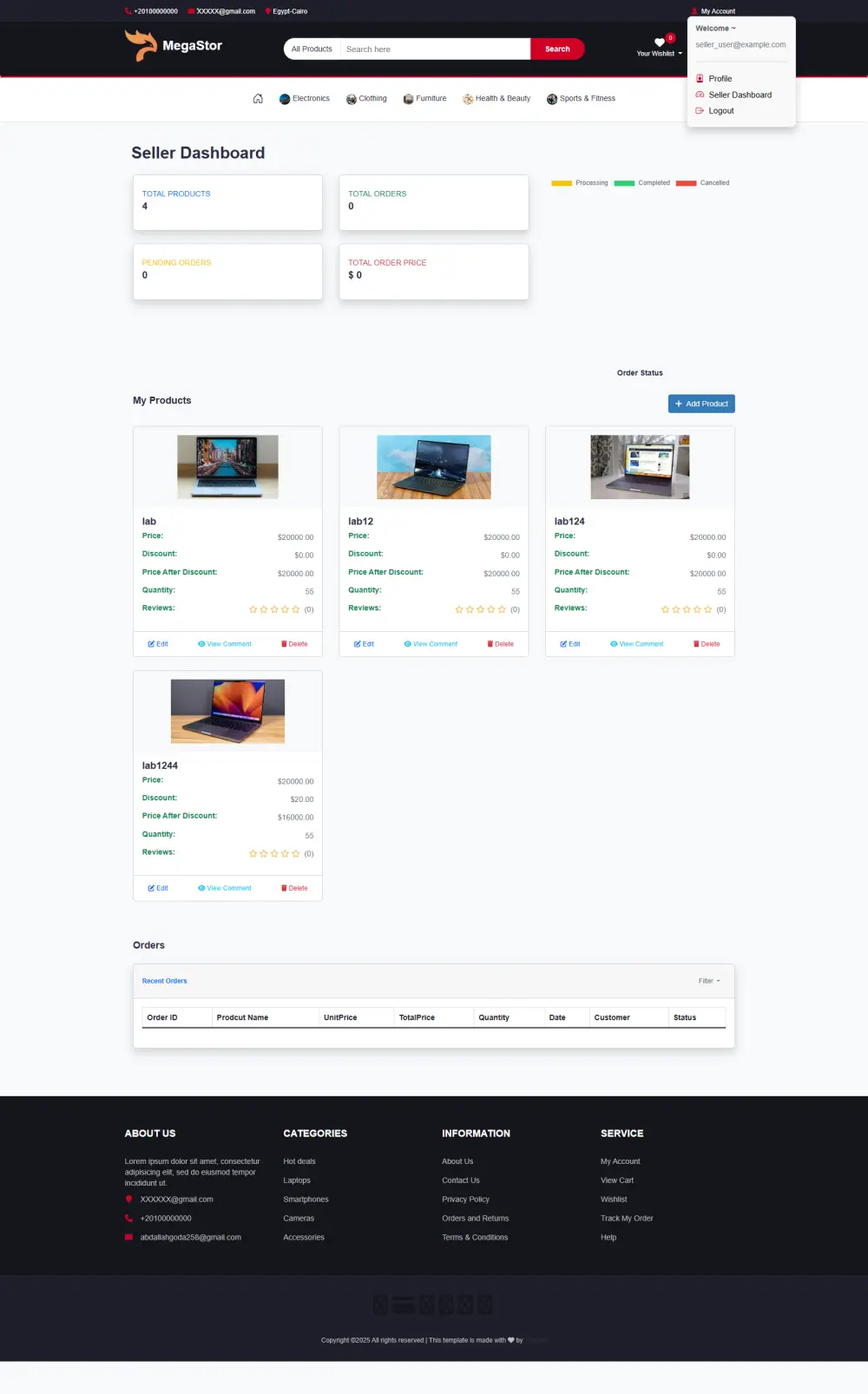This screenshot has height=1394, width=868.
Task: Click the phone icon in top bar
Action: 128,11
